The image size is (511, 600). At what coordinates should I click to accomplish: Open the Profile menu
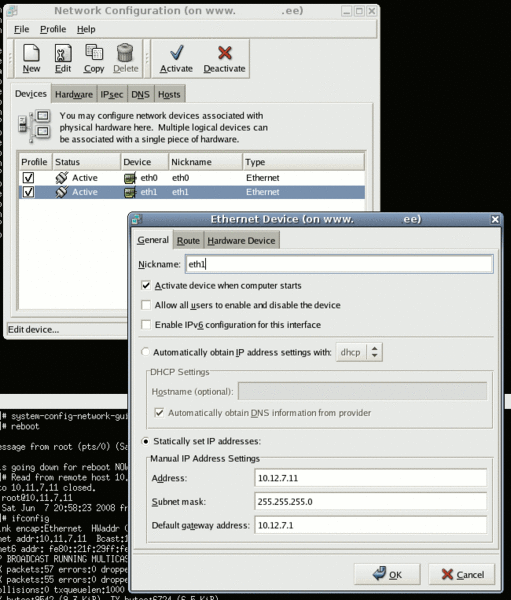point(53,29)
